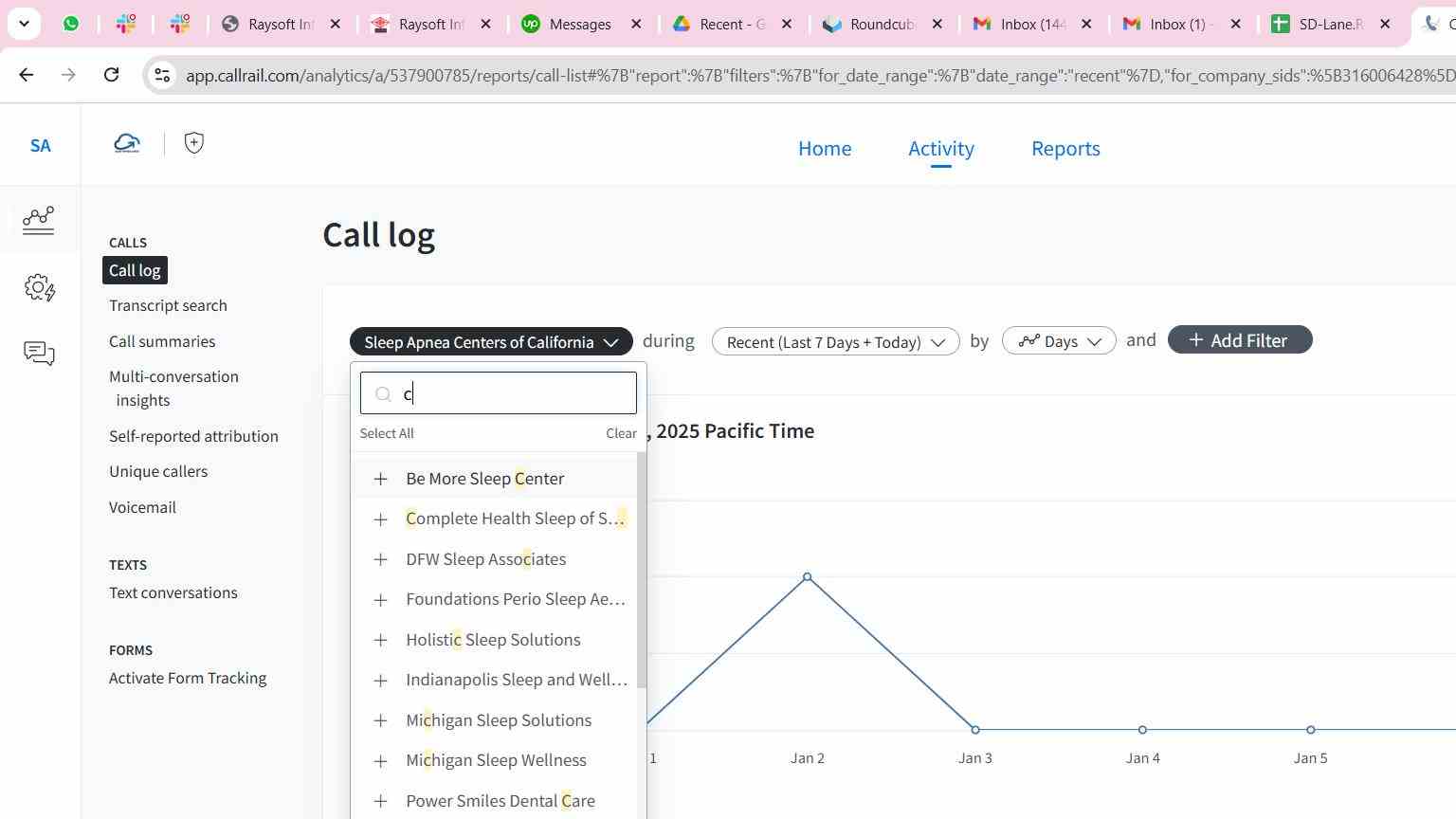The image size is (1456, 819).
Task: Click the SA account initials
Action: click(x=40, y=146)
